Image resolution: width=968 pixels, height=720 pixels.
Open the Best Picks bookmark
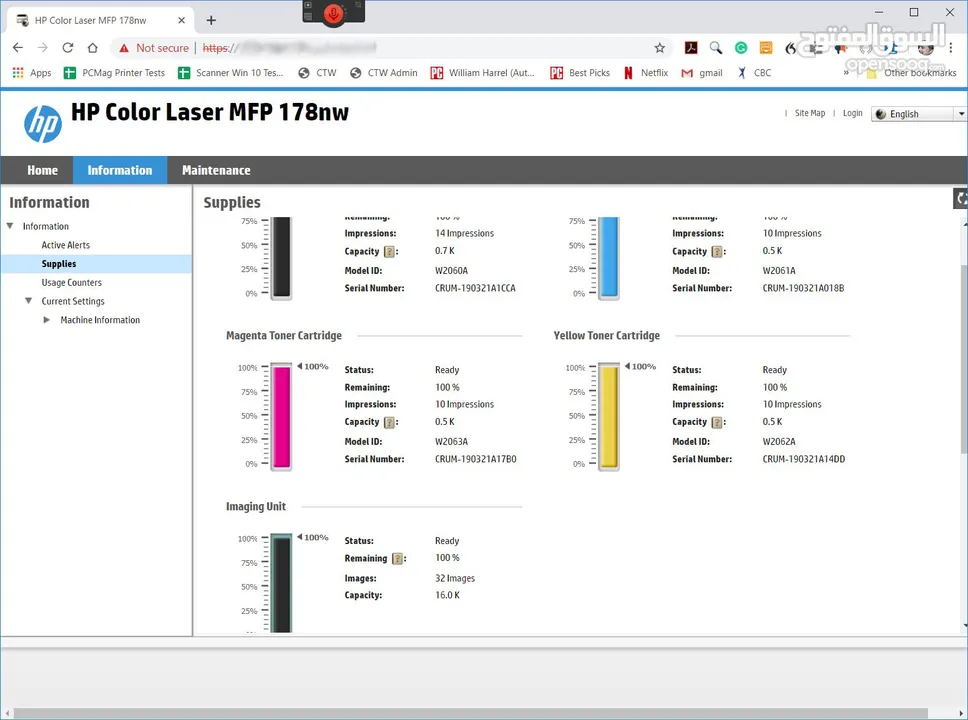[x=580, y=73]
